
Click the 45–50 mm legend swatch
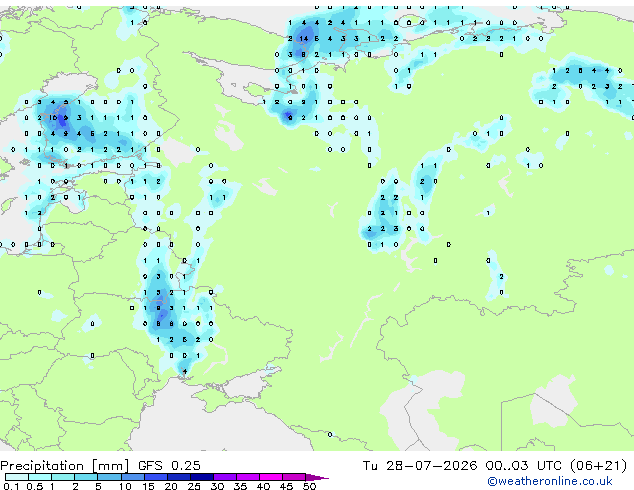294,477
